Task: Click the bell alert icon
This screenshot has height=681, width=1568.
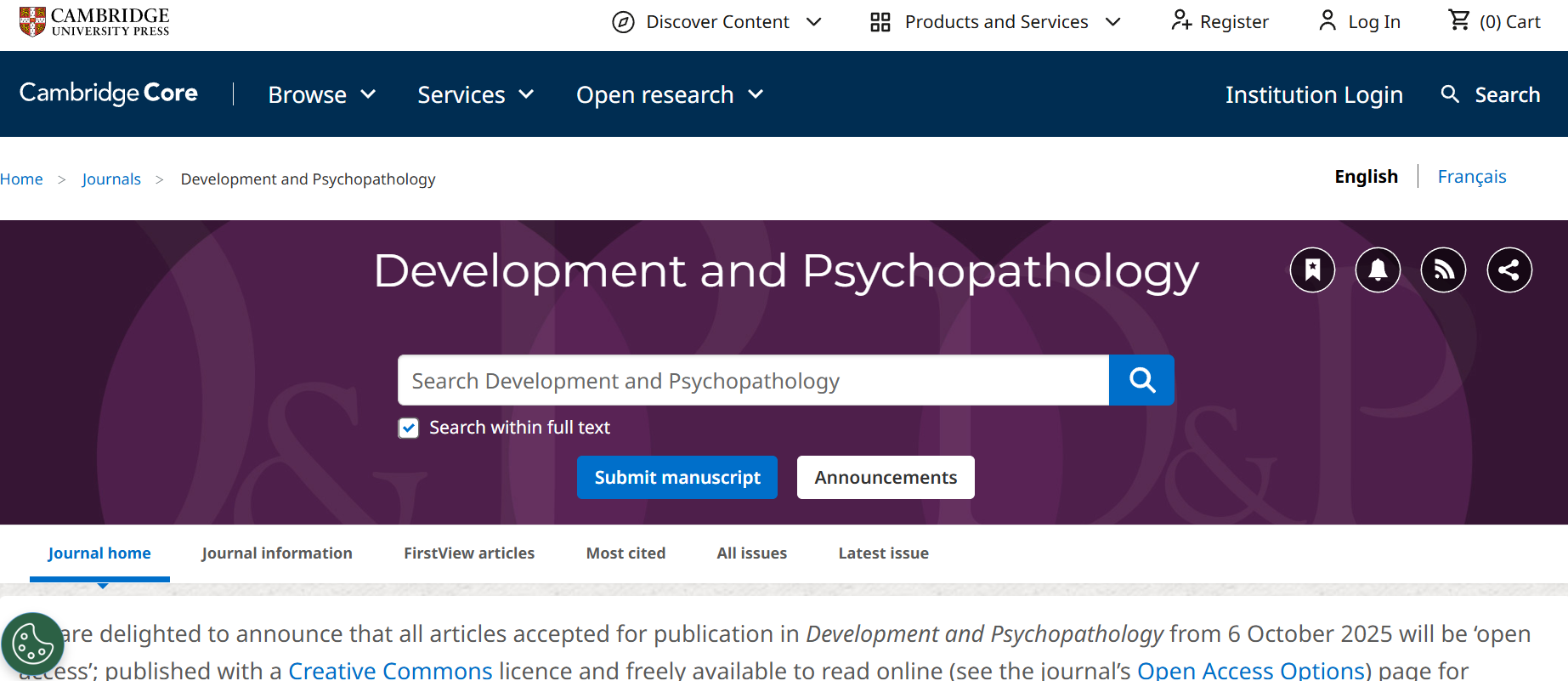Action: pyautogui.click(x=1378, y=270)
